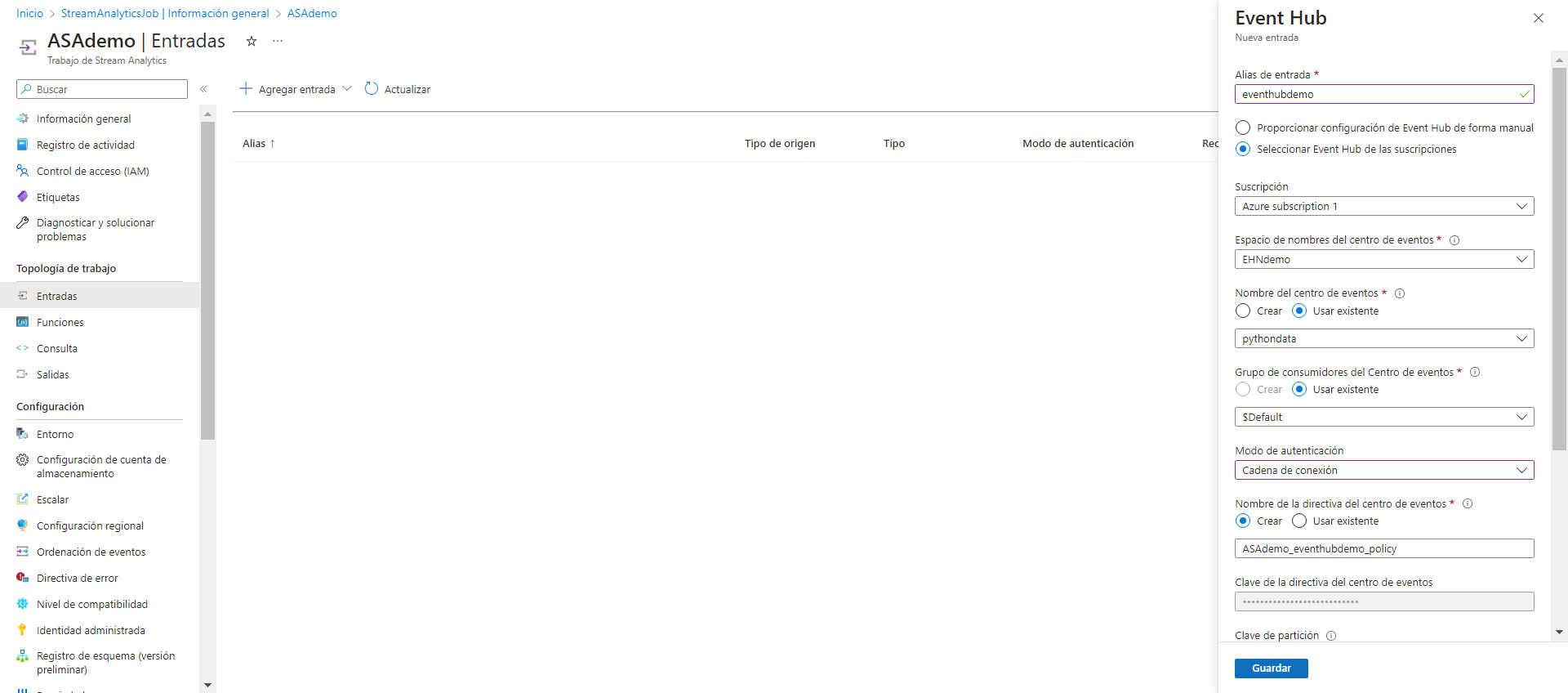The height and width of the screenshot is (693, 1568).
Task: Expand the Modo de autenticación dropdown
Action: [x=1383, y=471]
